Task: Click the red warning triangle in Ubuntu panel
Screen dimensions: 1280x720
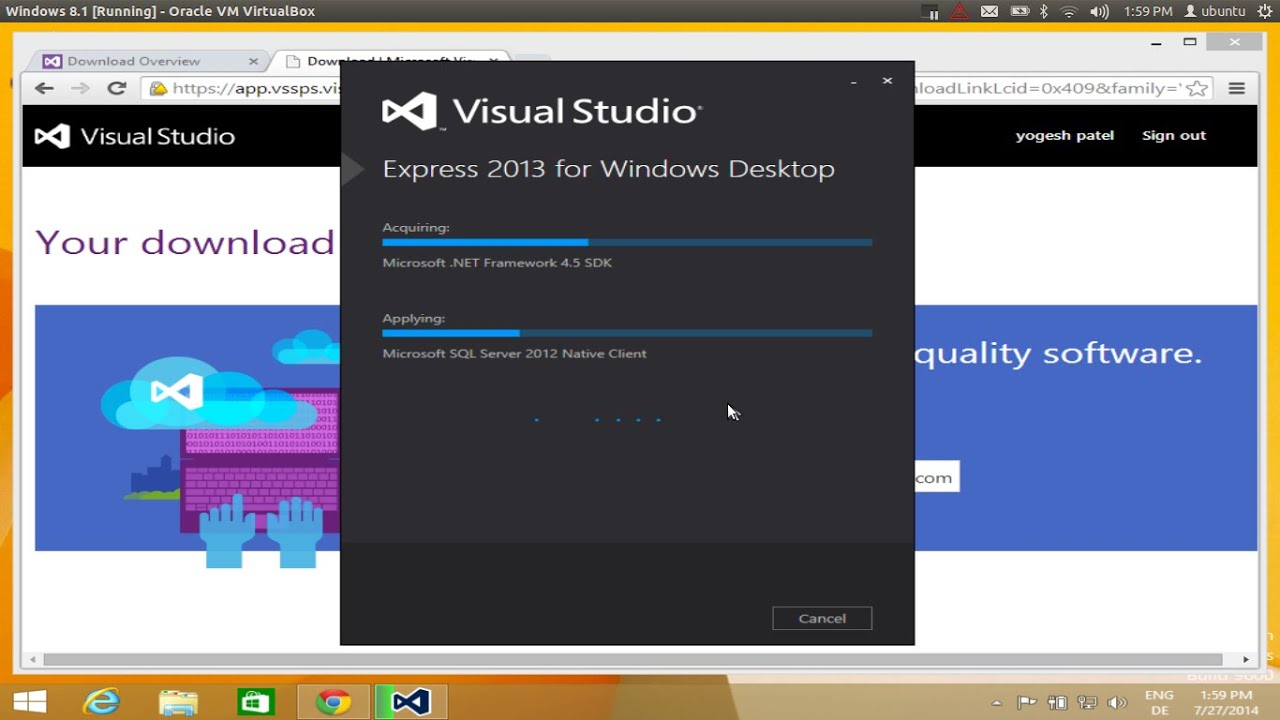Action: (959, 11)
